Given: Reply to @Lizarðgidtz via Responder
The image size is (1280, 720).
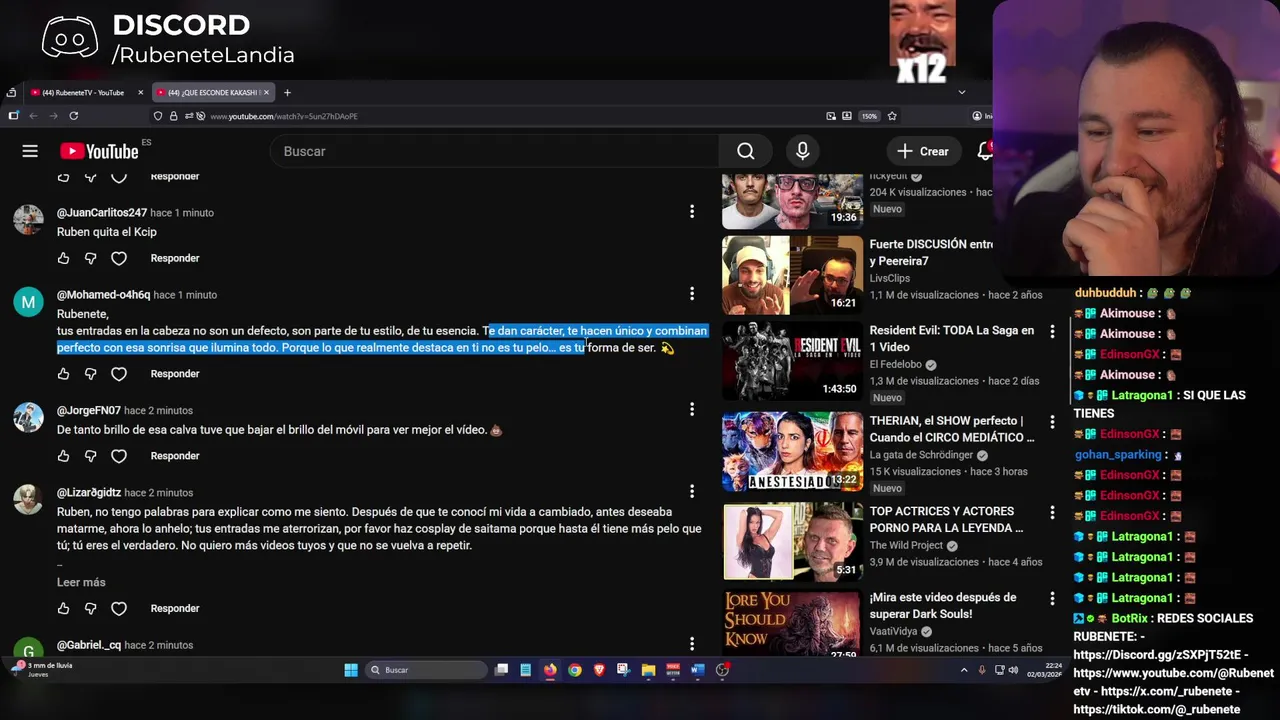Looking at the screenshot, I should (x=175, y=608).
